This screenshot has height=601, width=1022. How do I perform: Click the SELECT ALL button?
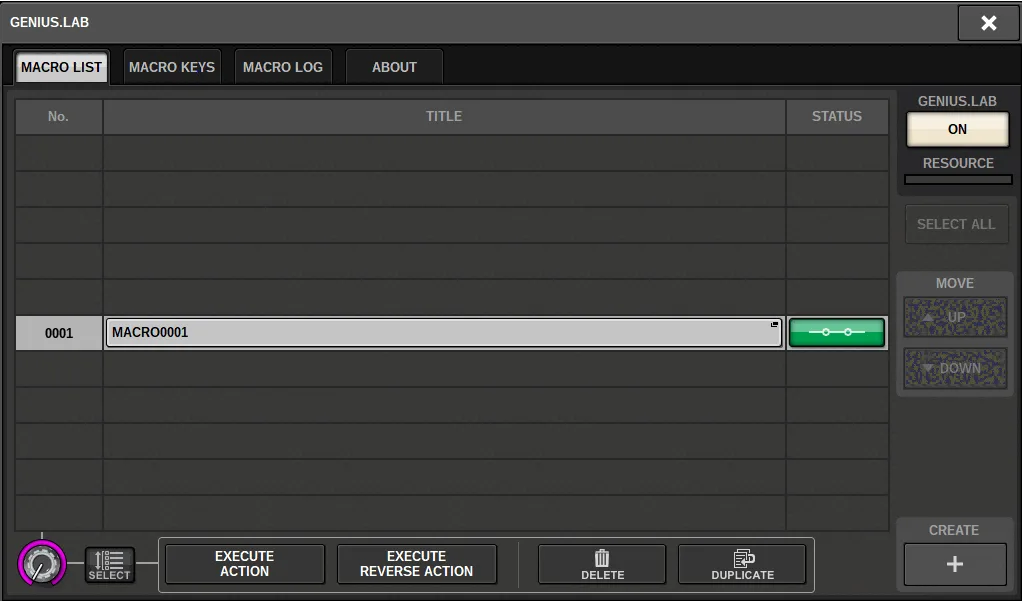pos(956,224)
